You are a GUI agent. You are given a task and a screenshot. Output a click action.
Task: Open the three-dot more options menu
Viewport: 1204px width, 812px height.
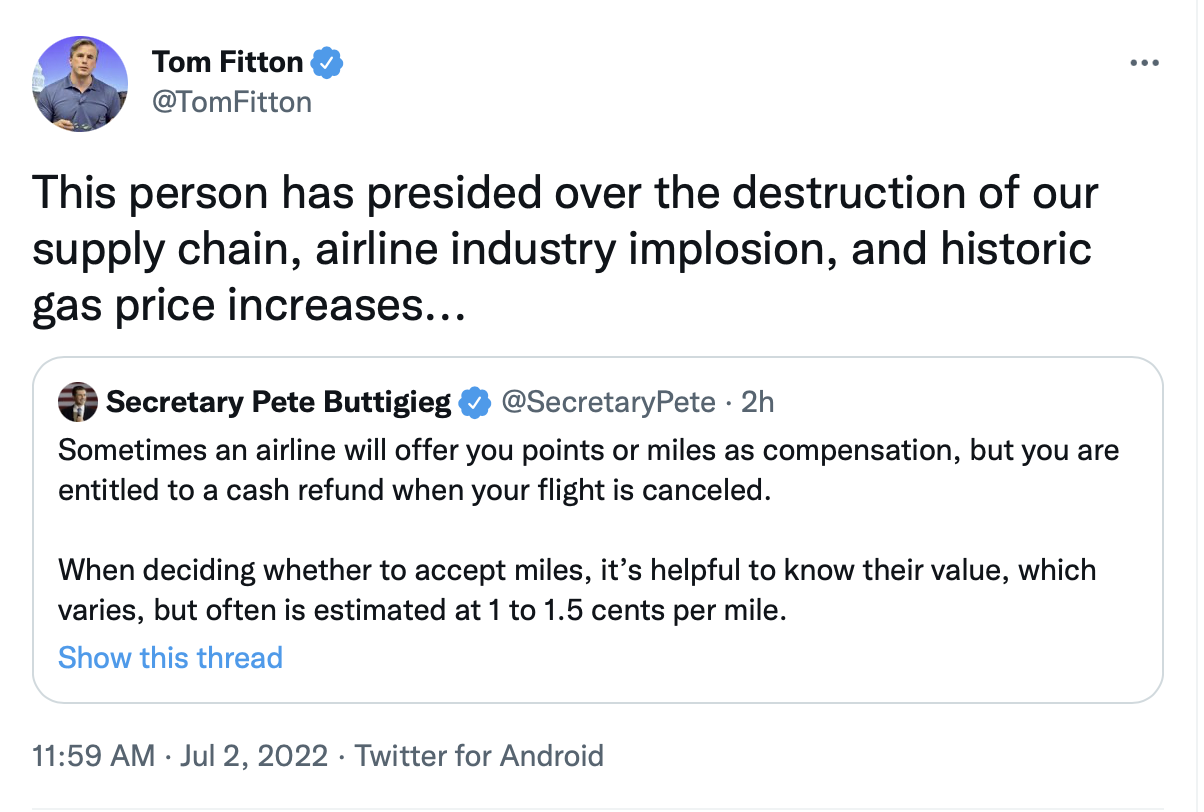pyautogui.click(x=1143, y=63)
